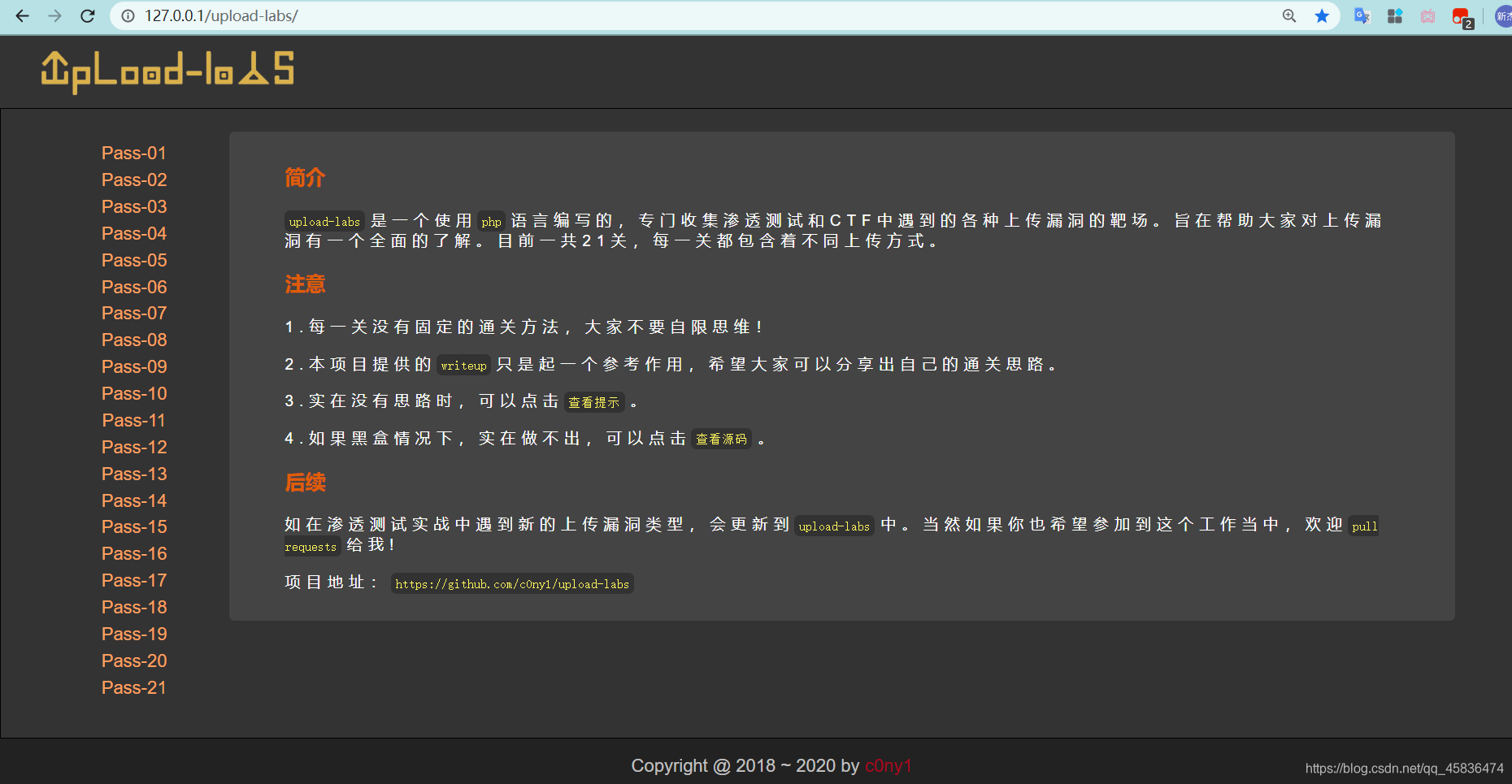1512x784 pixels.
Task: Select Pass-10 in sidebar
Action: pyautogui.click(x=134, y=393)
